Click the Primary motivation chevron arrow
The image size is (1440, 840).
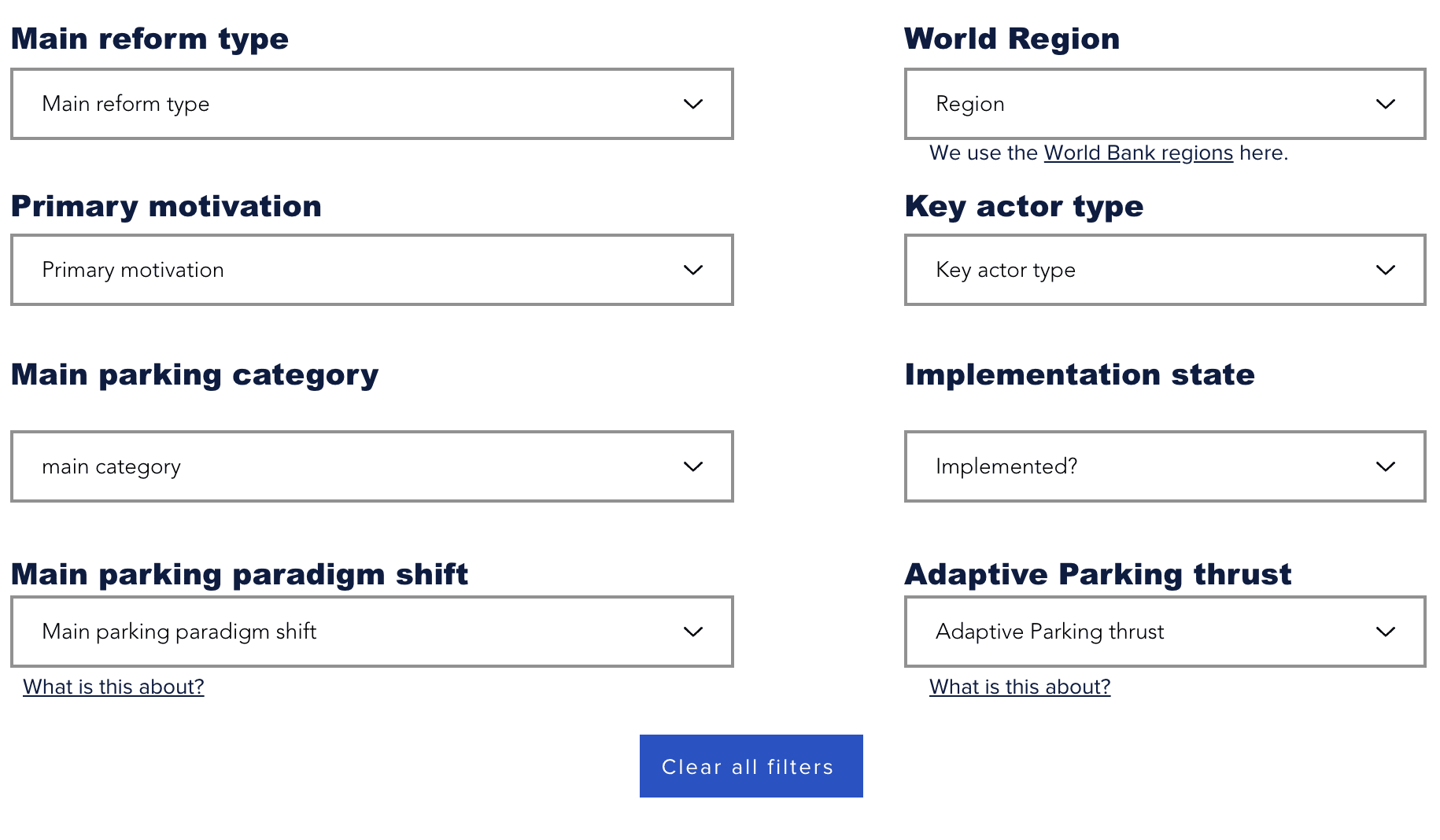click(x=692, y=270)
